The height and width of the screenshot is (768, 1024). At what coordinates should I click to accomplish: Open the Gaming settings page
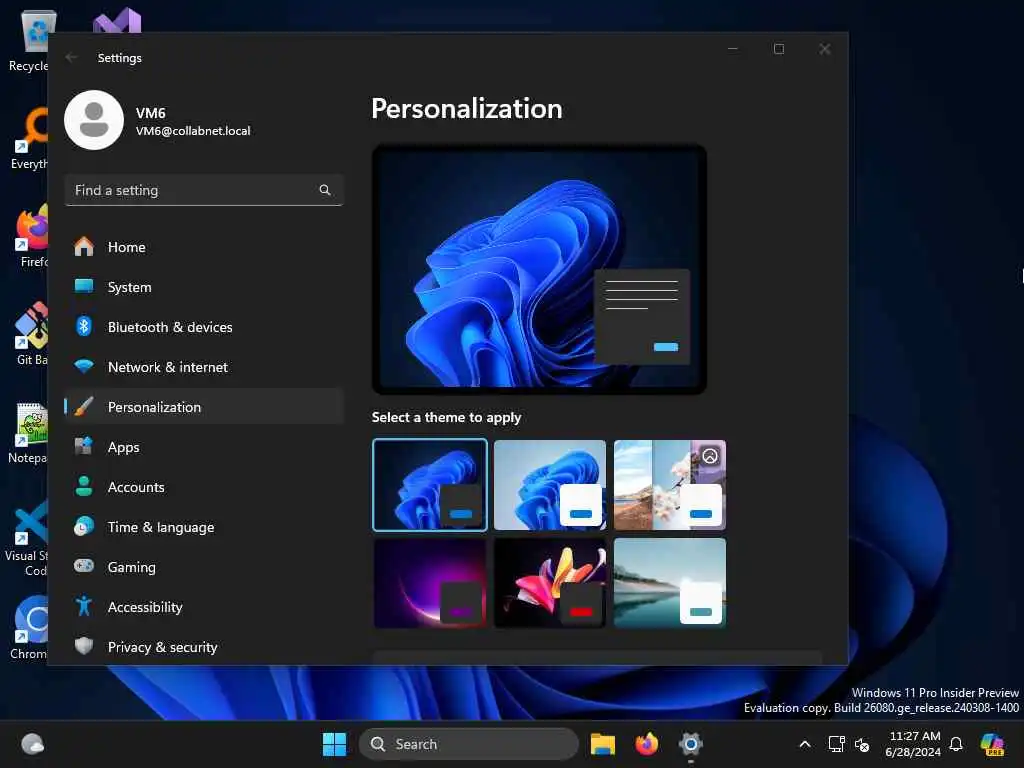(x=204, y=566)
